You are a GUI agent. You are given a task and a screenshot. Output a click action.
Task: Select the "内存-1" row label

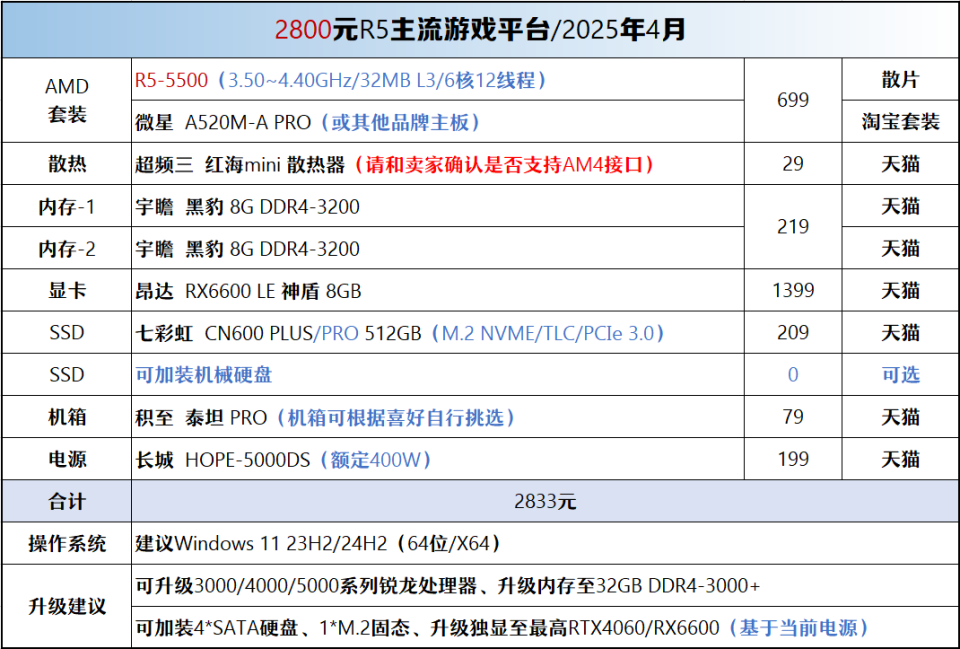coord(67,206)
